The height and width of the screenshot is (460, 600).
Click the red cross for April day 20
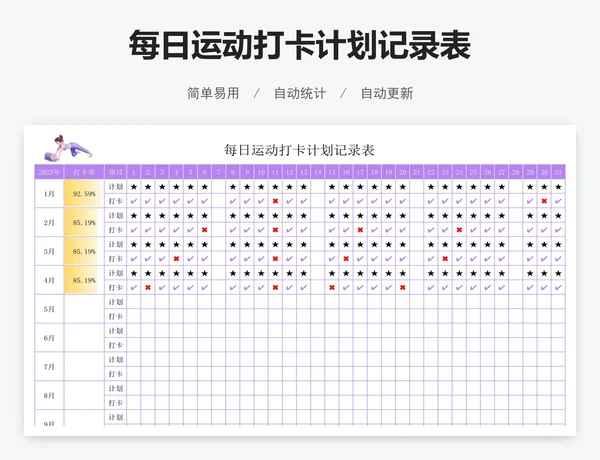pos(403,287)
